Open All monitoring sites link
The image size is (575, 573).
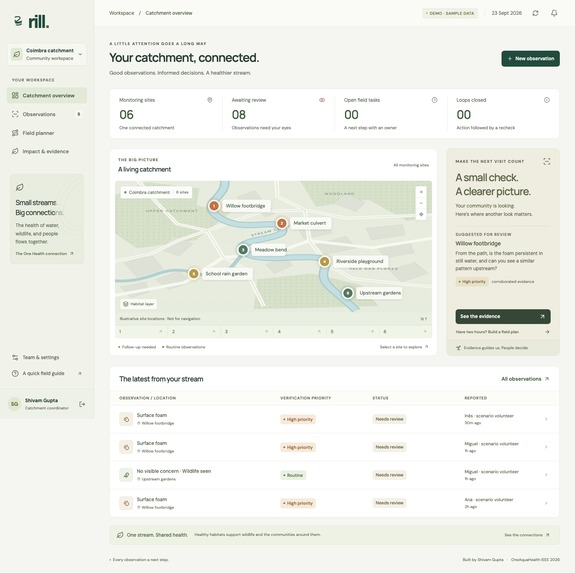coord(411,165)
